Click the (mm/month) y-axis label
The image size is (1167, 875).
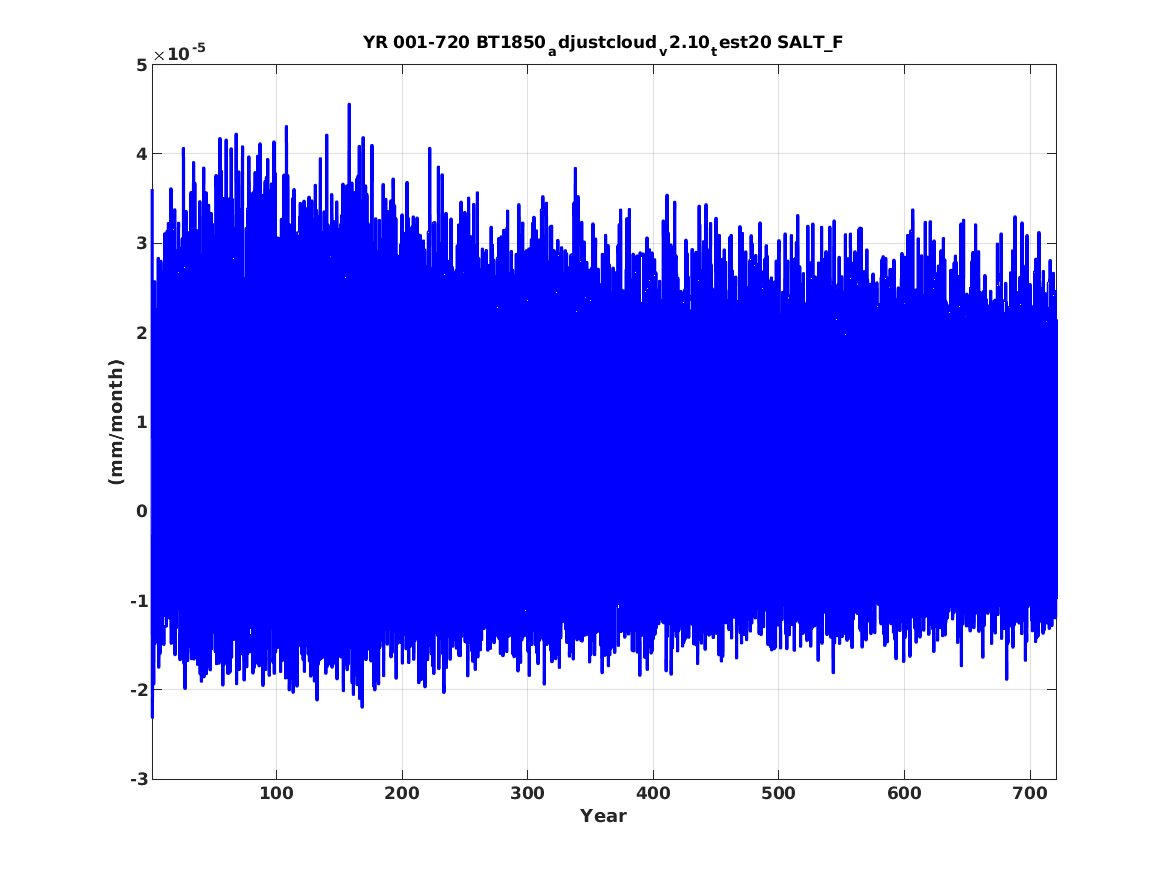click(x=116, y=422)
